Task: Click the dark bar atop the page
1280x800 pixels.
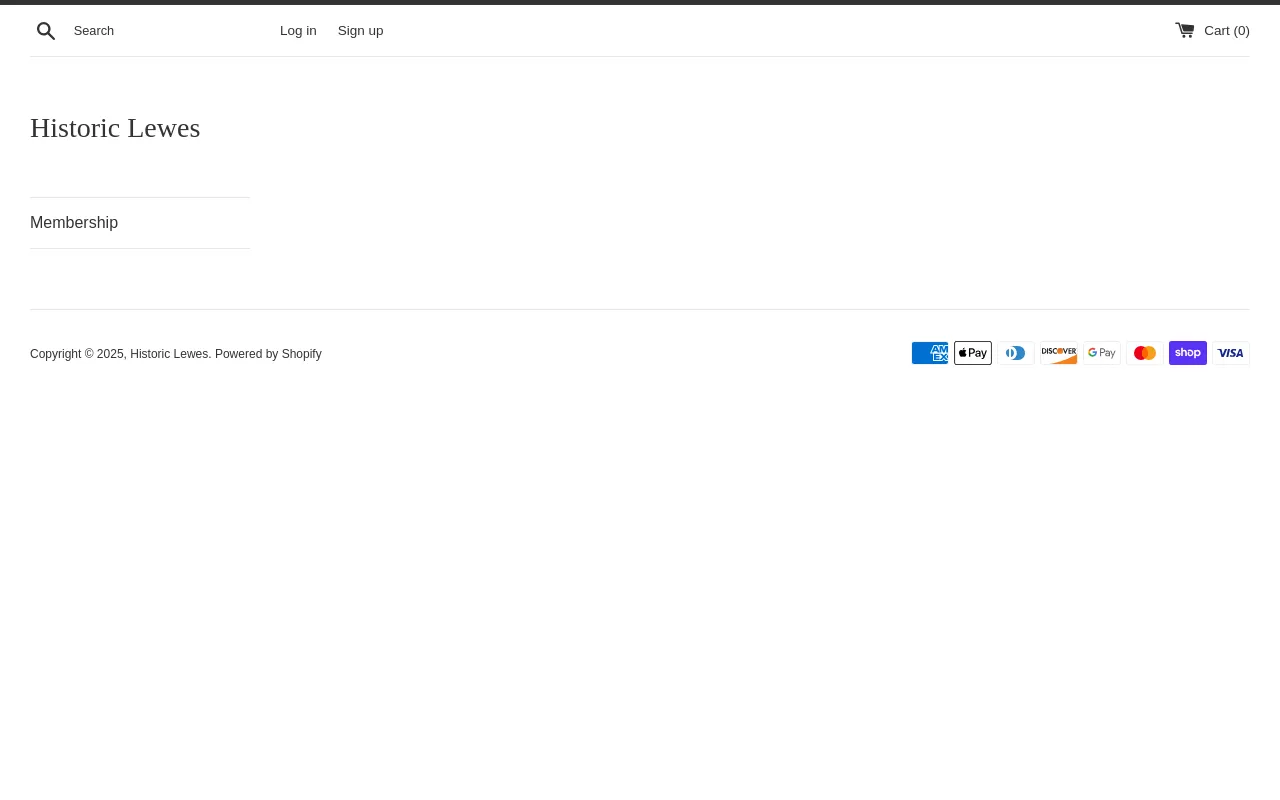Action: click(640, 2)
